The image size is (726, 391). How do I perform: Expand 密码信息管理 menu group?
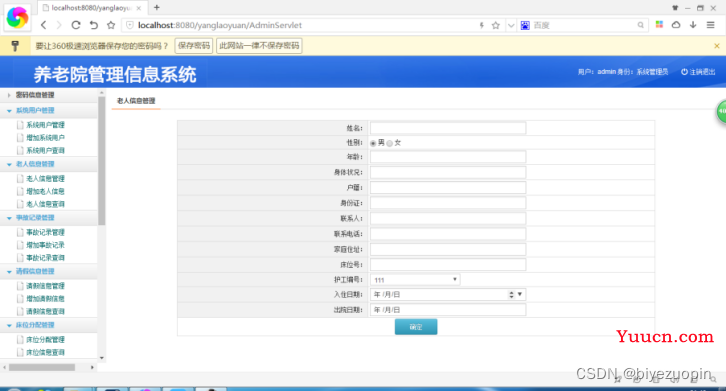pos(35,95)
